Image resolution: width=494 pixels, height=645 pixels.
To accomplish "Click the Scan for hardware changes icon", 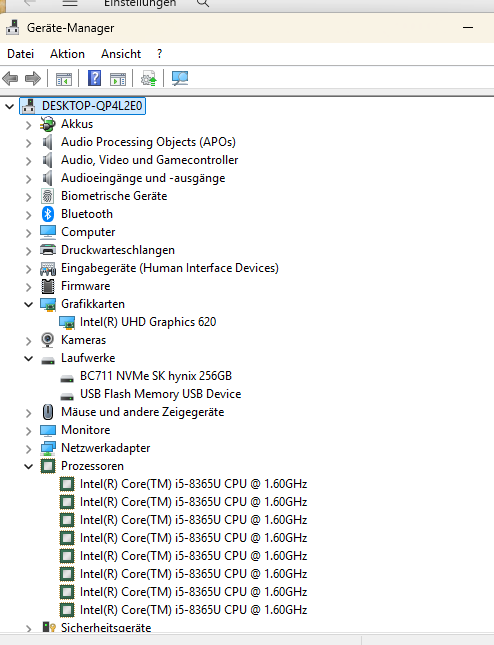I will point(180,78).
